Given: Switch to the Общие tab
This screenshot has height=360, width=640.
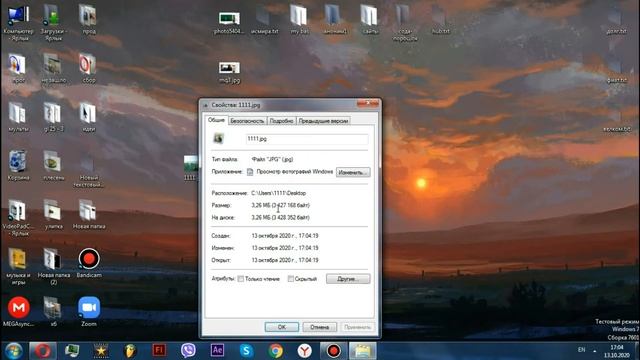Looking at the screenshot, I should tap(216, 120).
